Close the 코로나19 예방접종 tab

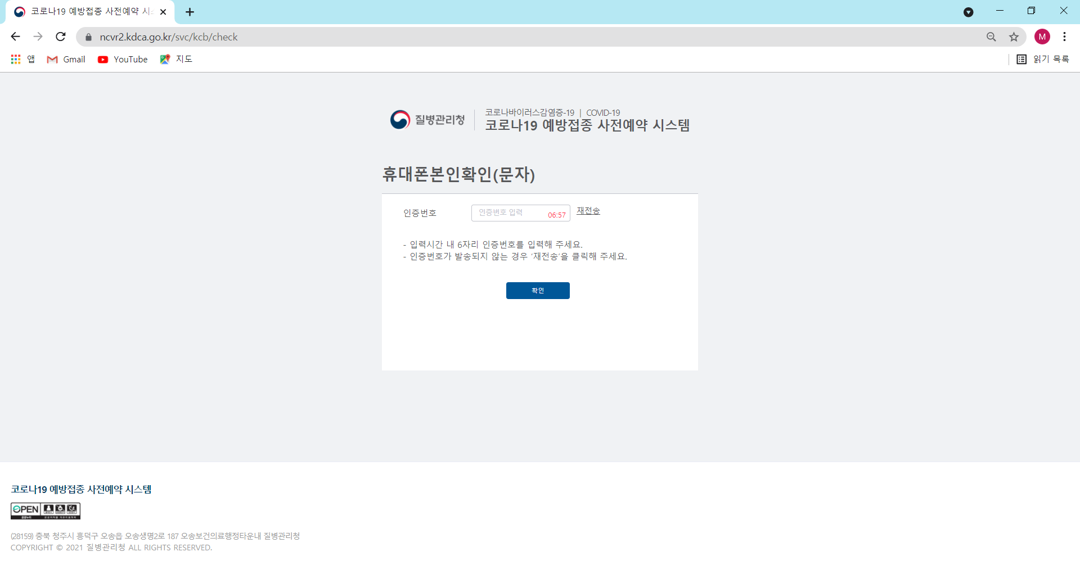point(163,12)
